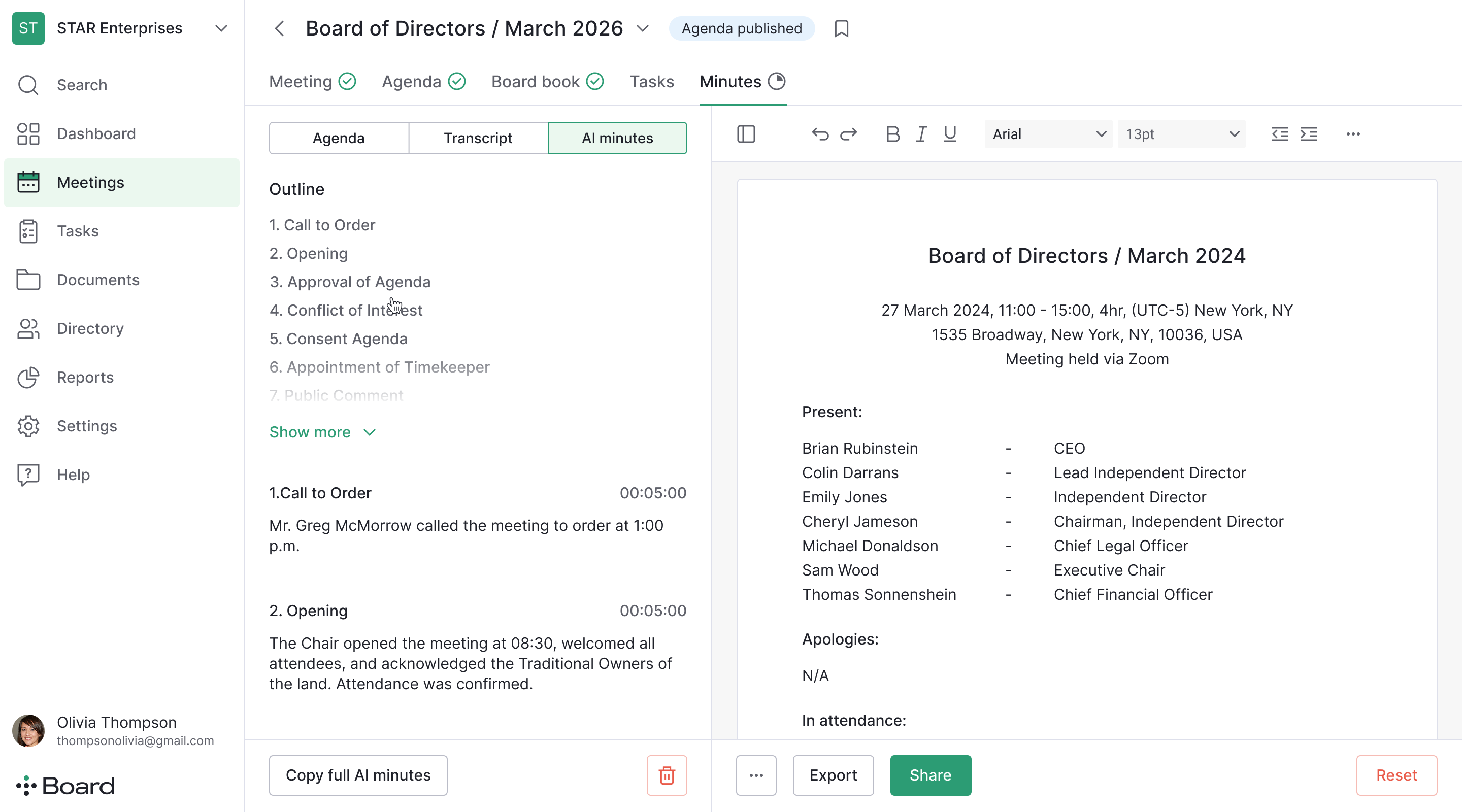Delete AI minutes with trash icon
Screen dimensions: 1462x812
tap(667, 774)
